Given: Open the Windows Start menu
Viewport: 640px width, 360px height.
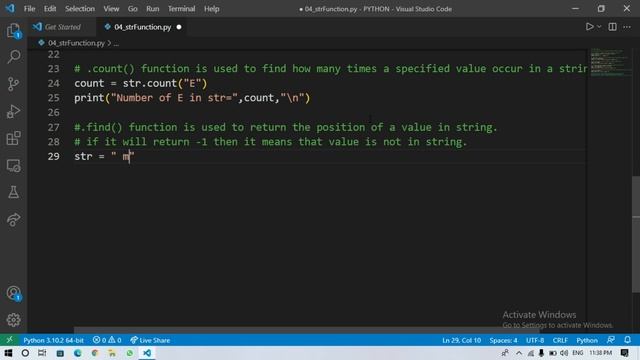Looking at the screenshot, I should [x=8, y=353].
